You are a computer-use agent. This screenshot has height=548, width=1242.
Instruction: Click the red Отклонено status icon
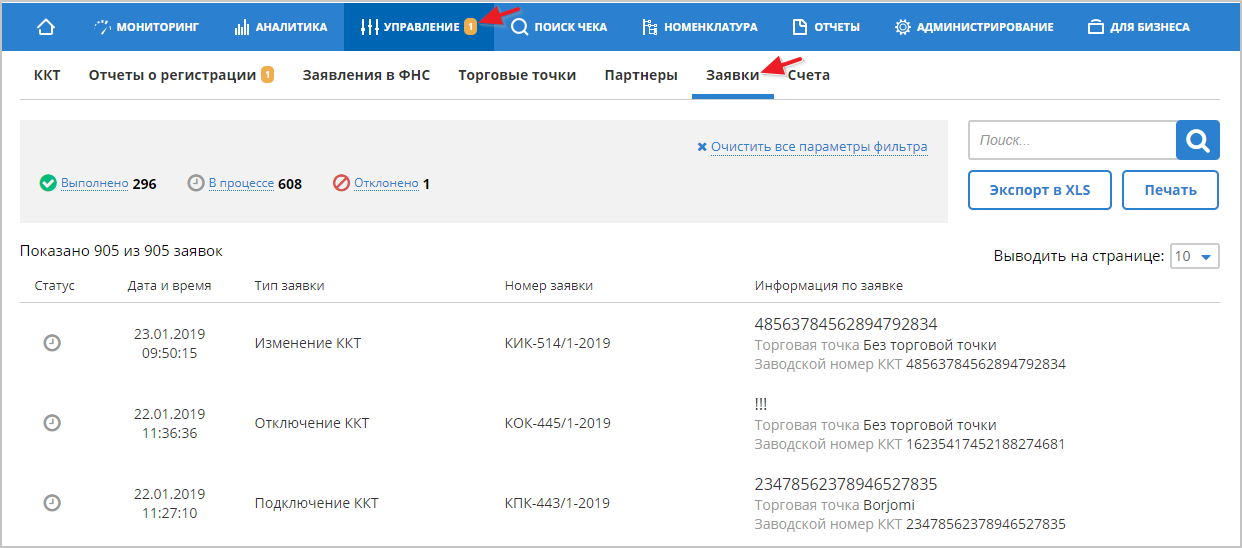point(341,183)
